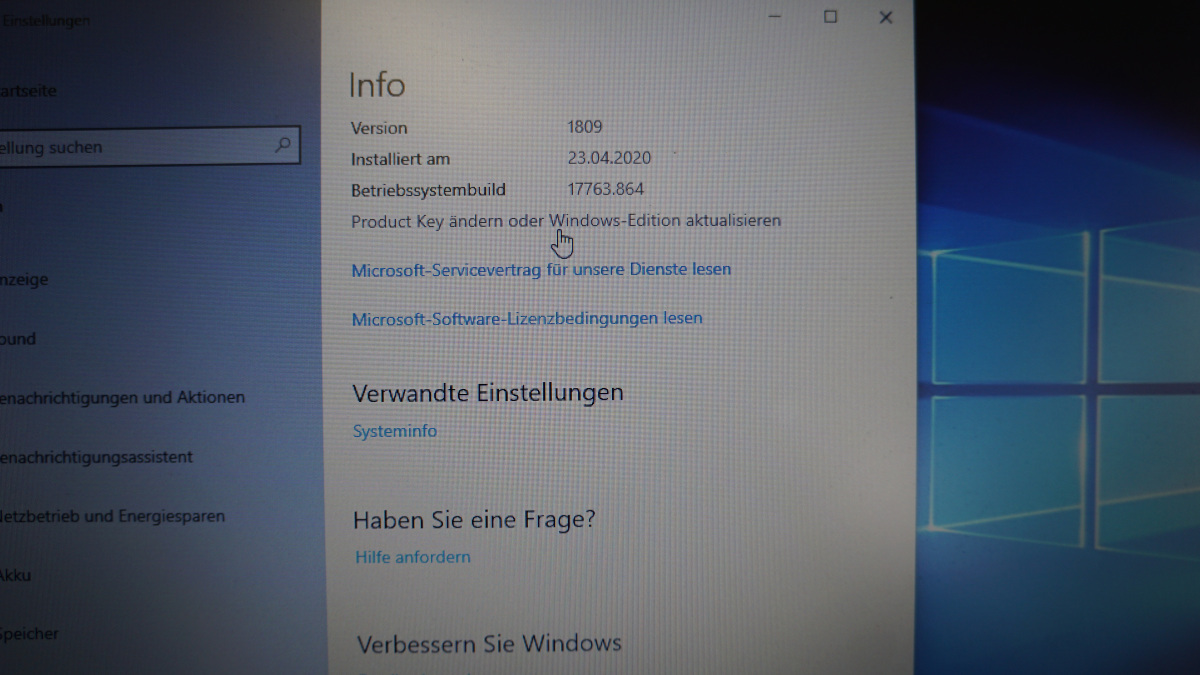The image size is (1200, 675).
Task: Select the install date 23.04.2020
Action: tap(609, 158)
